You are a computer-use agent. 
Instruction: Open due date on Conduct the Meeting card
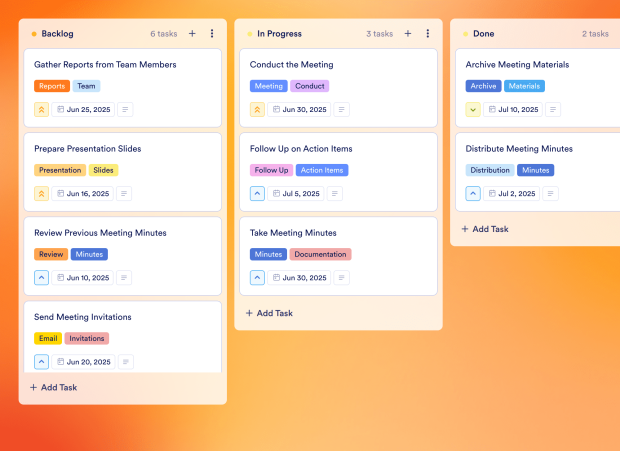299,109
